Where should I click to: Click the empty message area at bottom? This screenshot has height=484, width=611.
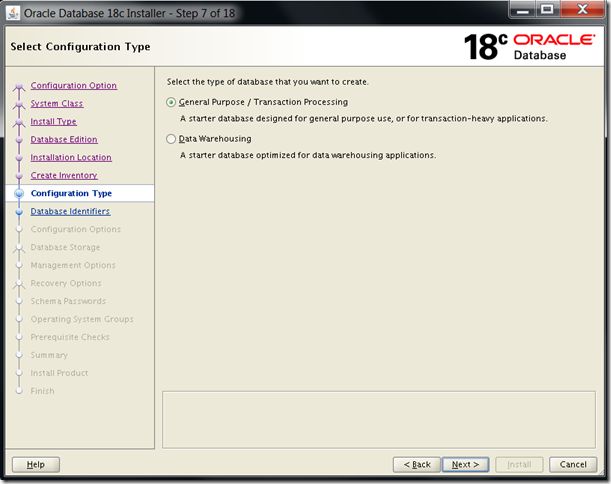[x=379, y=420]
